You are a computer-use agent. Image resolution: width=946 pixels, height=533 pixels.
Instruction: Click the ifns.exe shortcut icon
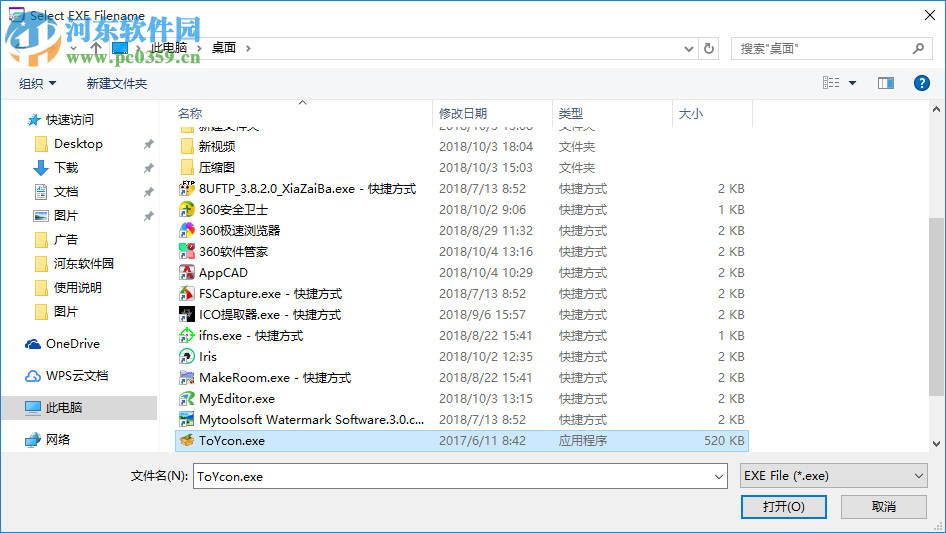[x=187, y=336]
